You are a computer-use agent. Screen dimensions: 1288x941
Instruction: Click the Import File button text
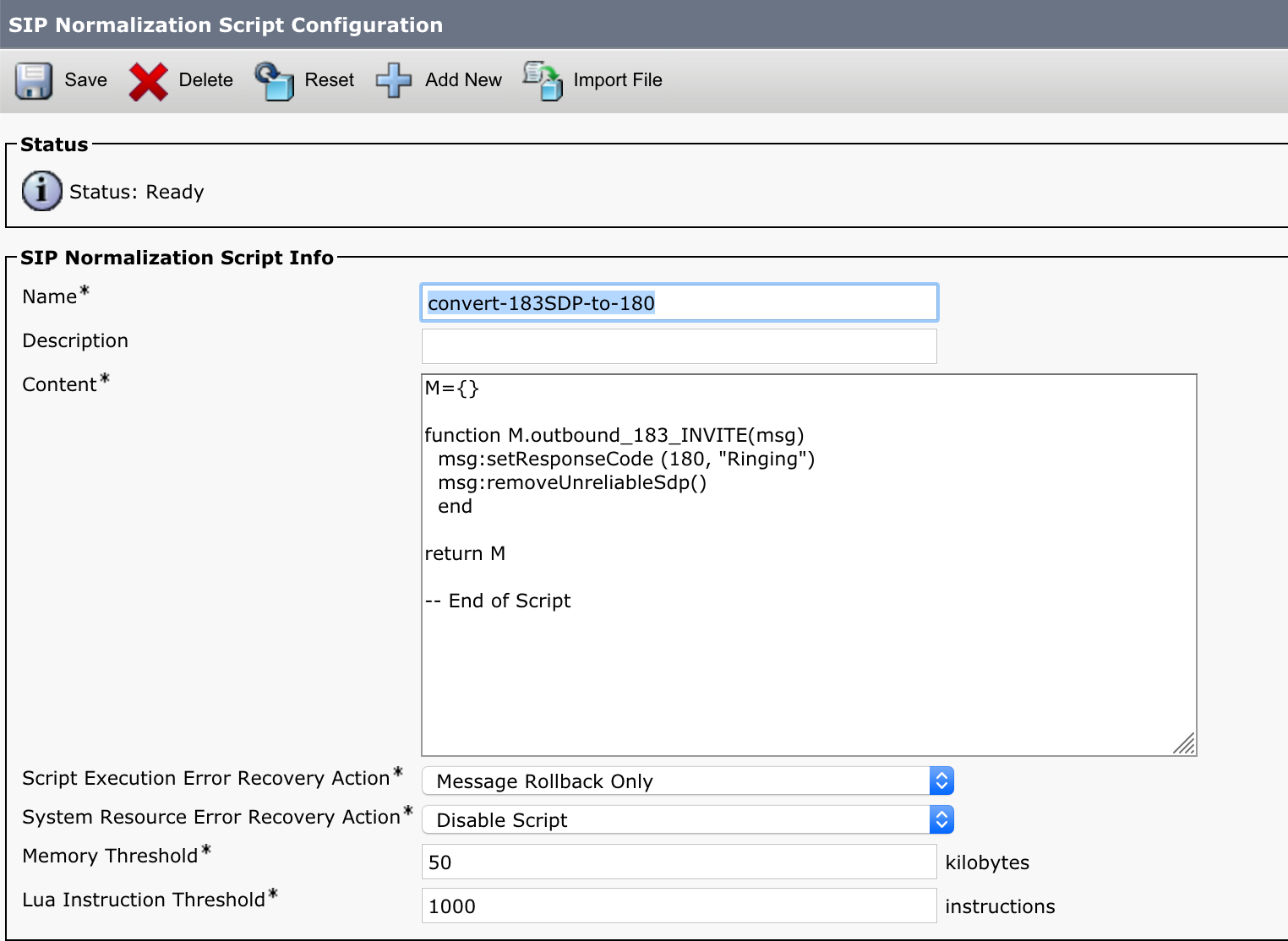click(x=618, y=80)
